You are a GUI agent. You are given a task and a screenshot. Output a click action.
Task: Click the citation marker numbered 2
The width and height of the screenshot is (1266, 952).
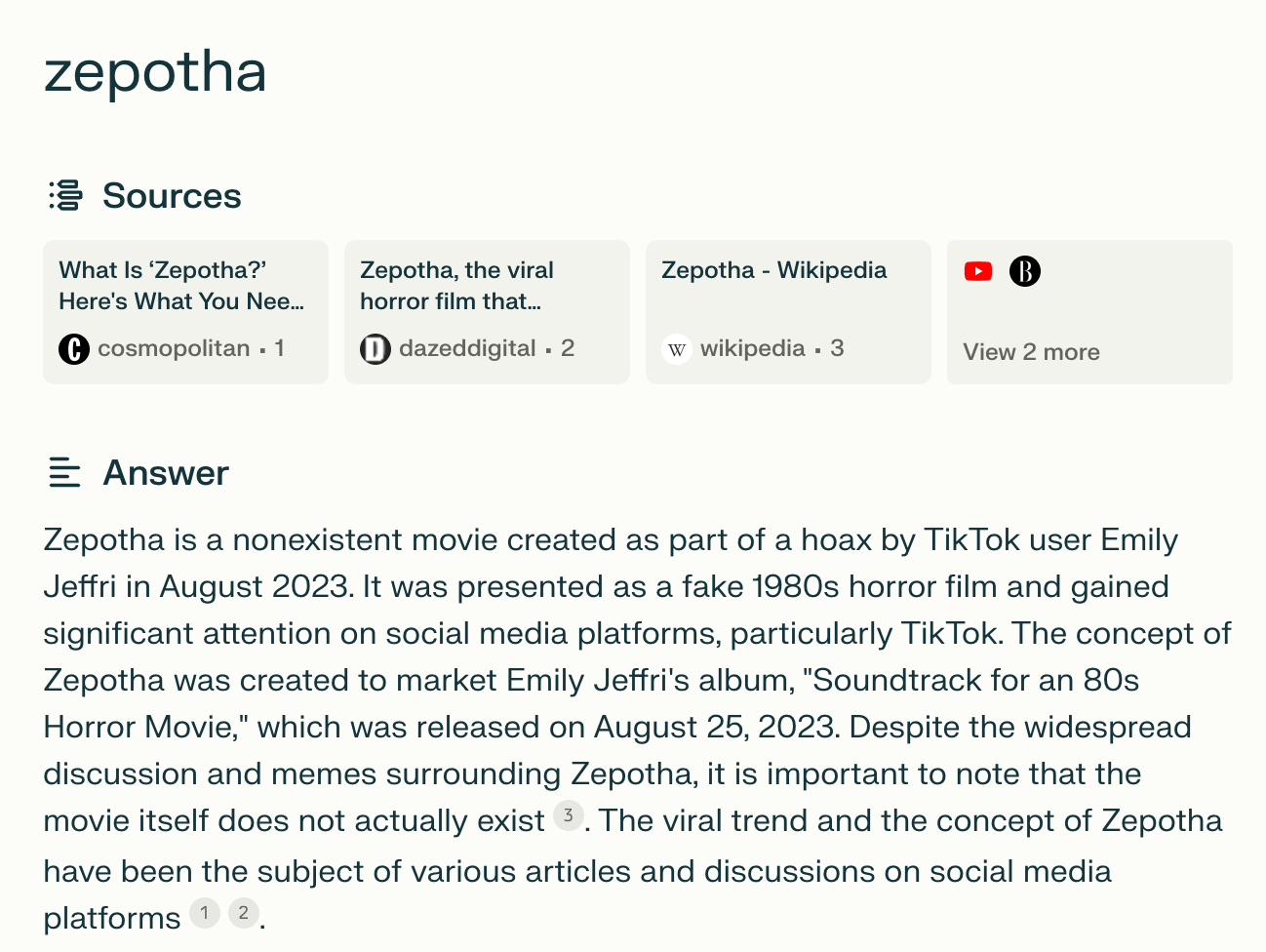[x=242, y=913]
